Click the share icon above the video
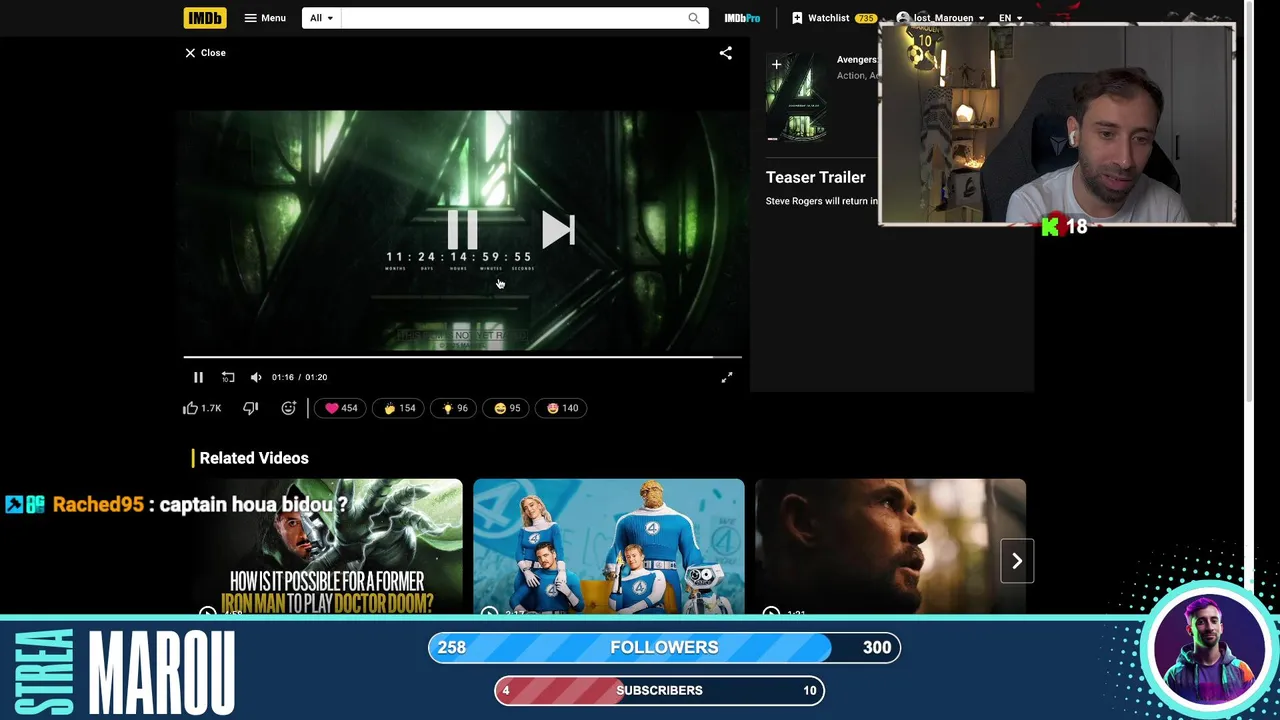This screenshot has height=720, width=1280. 726,53
